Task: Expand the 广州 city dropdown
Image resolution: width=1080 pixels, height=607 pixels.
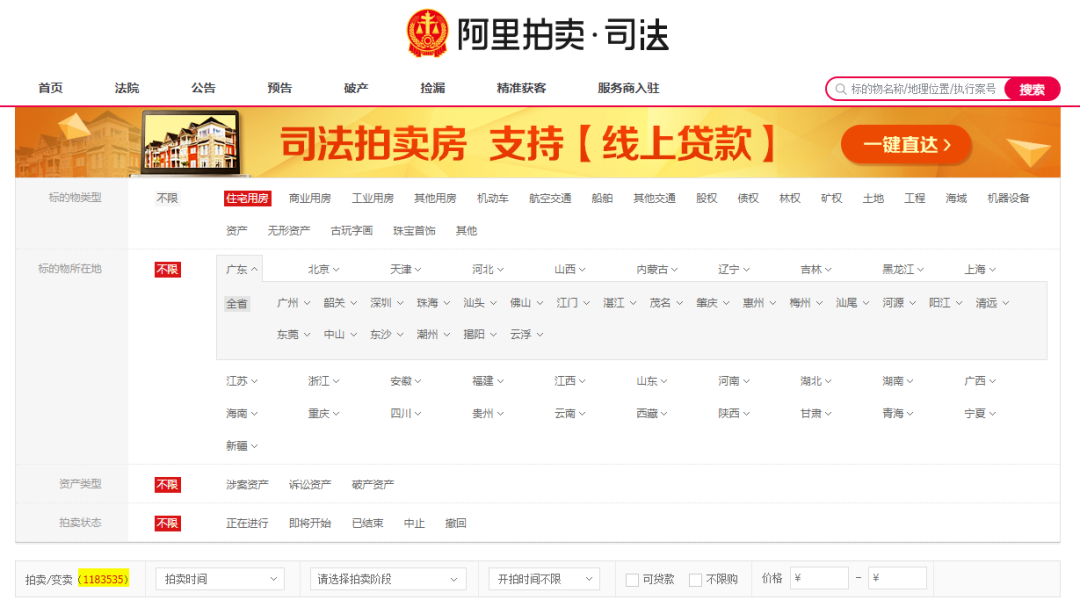Action: click(293, 303)
